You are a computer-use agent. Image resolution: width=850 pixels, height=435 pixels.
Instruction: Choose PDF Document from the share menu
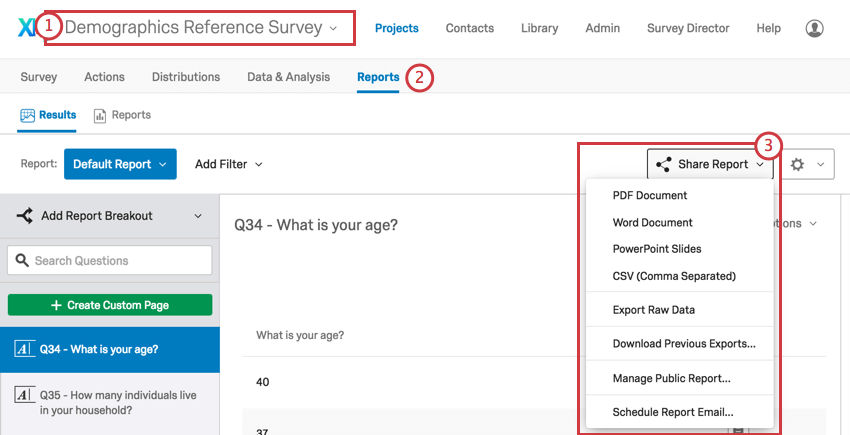point(650,196)
